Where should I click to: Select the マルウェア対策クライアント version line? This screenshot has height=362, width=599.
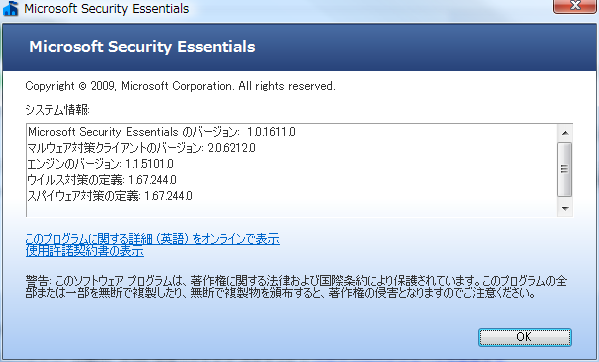141,148
